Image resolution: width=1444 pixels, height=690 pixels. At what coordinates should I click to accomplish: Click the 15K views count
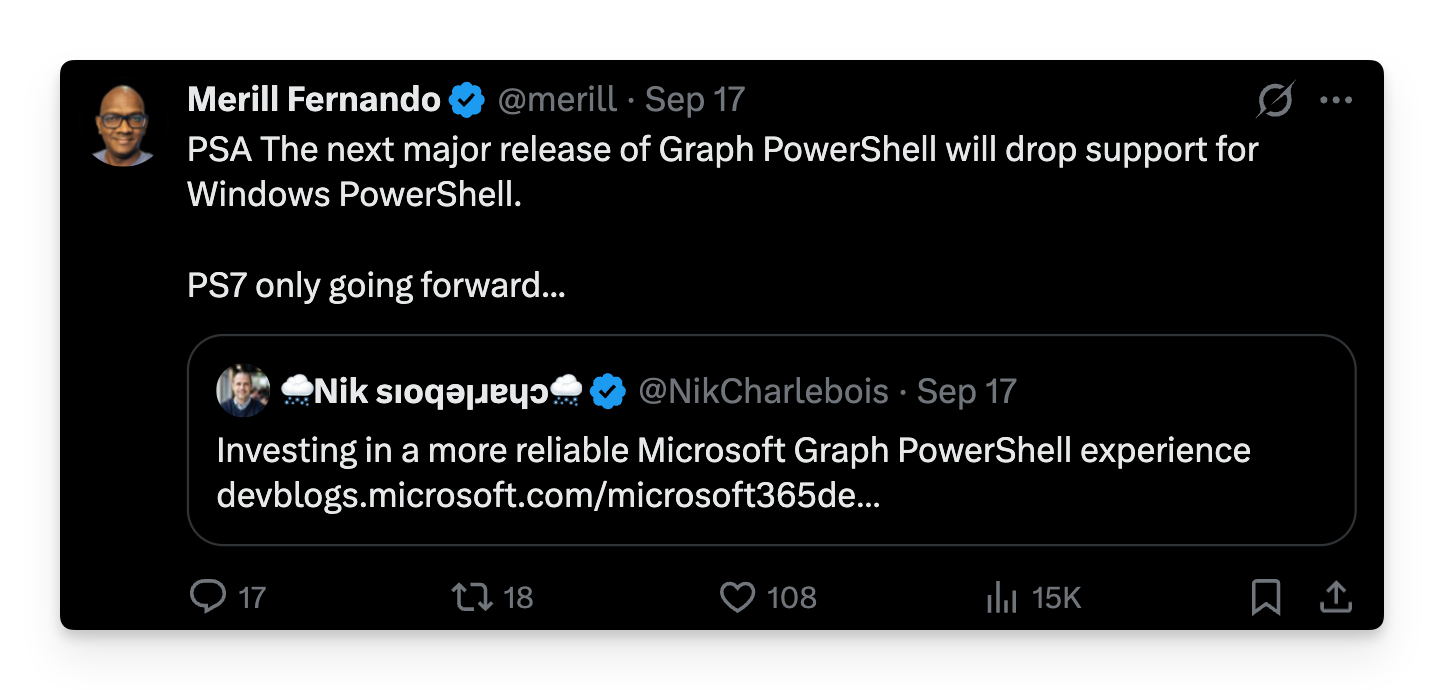point(1056,597)
